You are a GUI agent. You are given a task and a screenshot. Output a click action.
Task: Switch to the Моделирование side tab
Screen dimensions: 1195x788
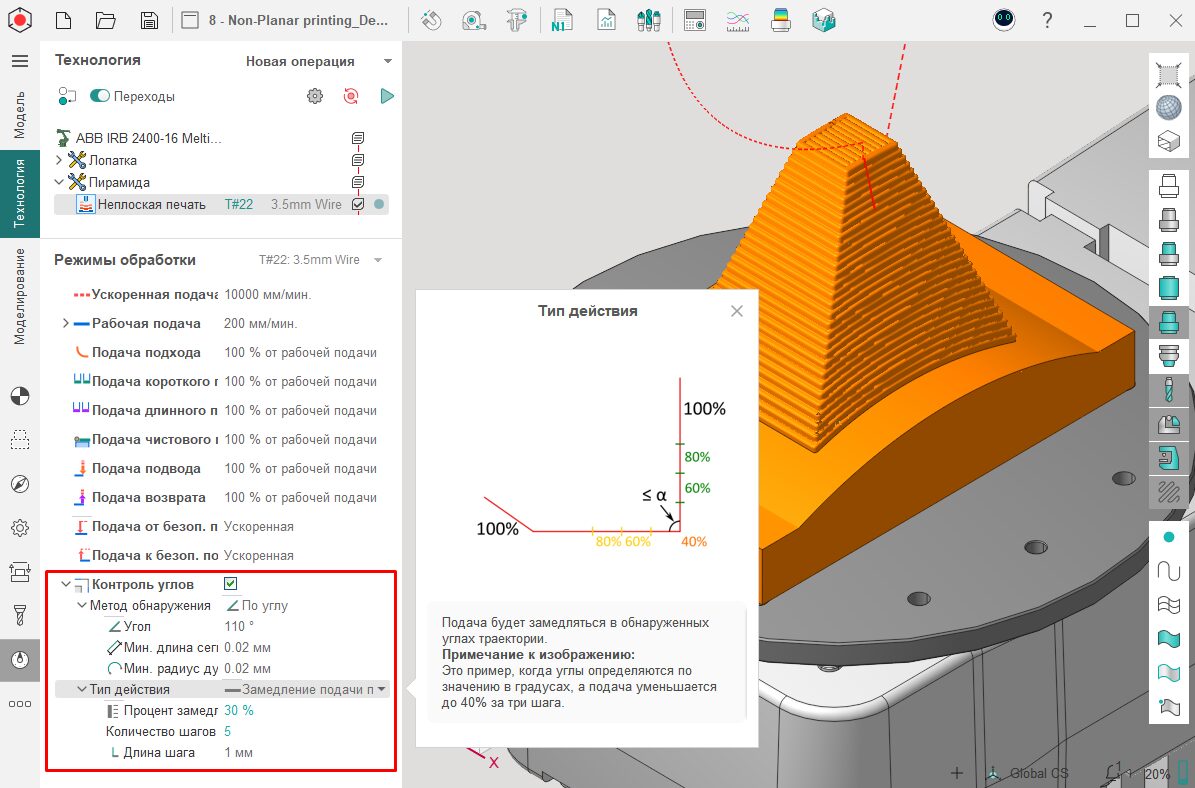click(19, 296)
